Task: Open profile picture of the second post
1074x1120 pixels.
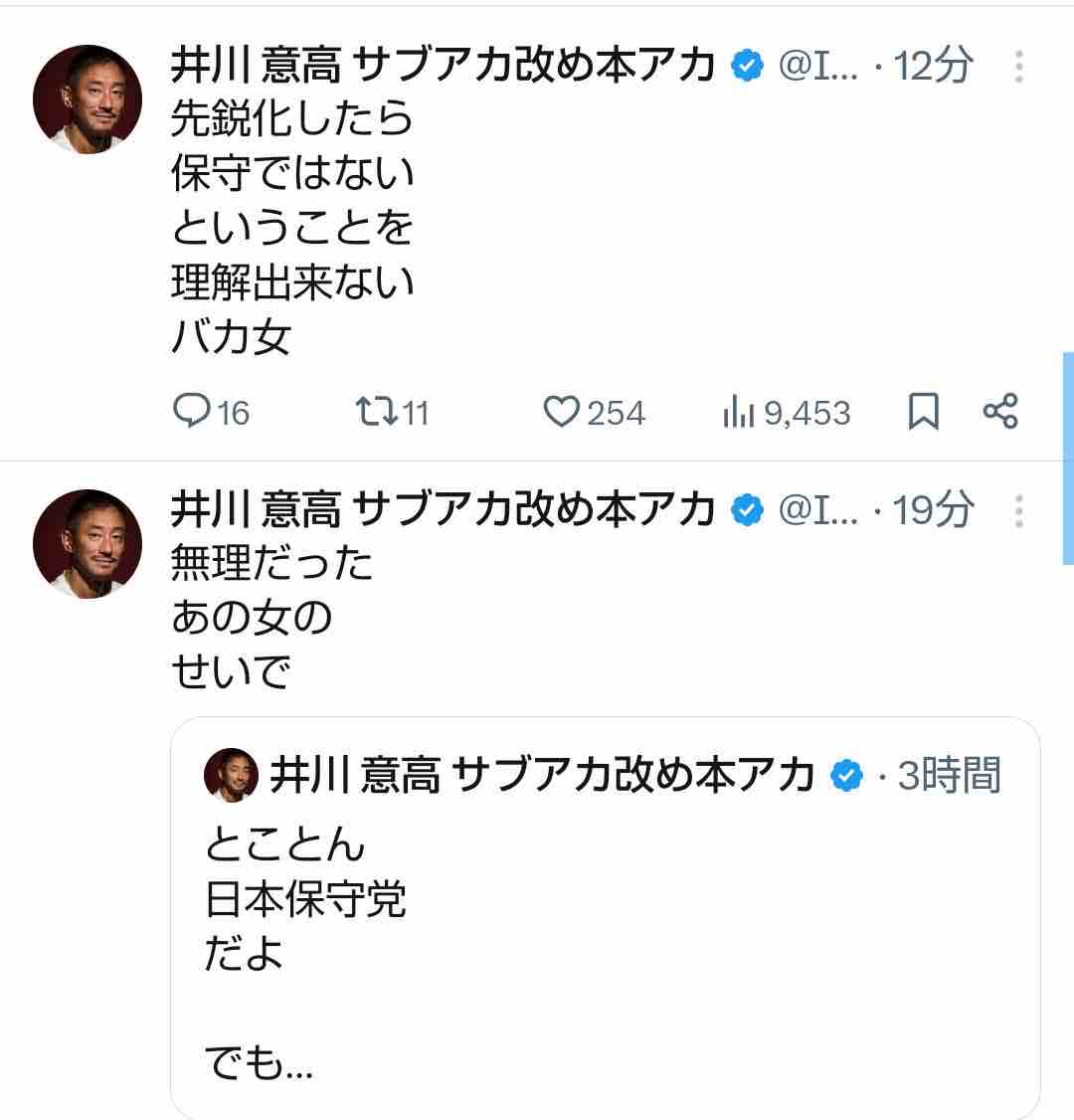Action: click(x=88, y=543)
